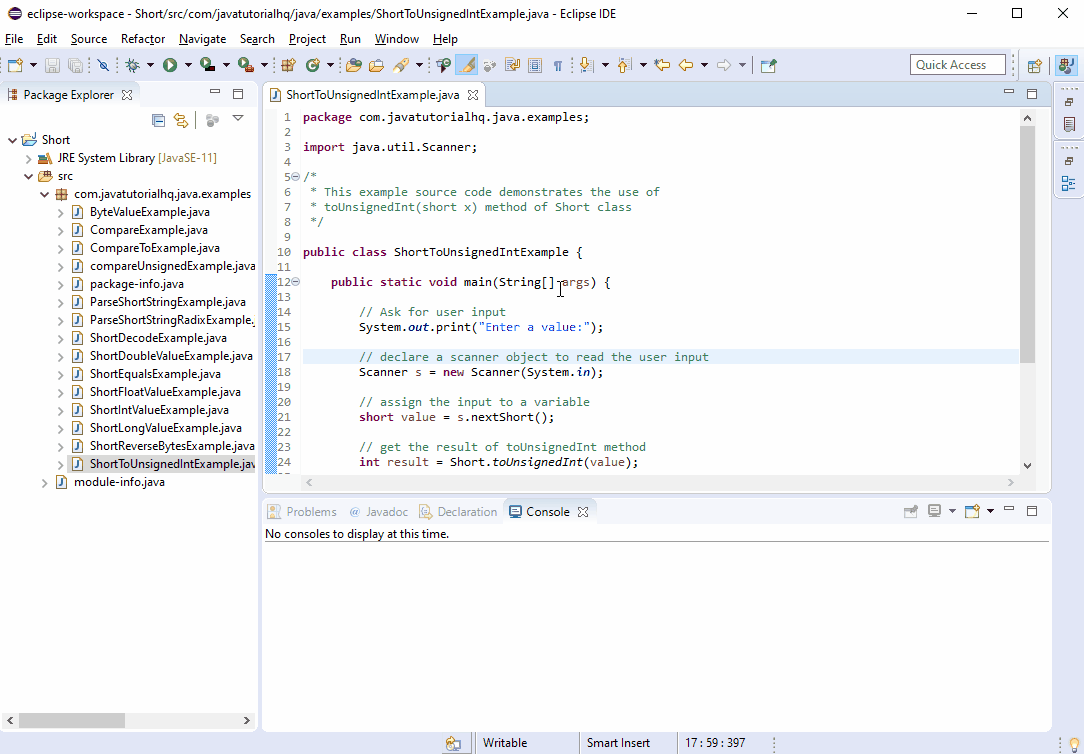This screenshot has width=1084, height=754.
Task: Minimize the Console view
Action: tap(1009, 511)
